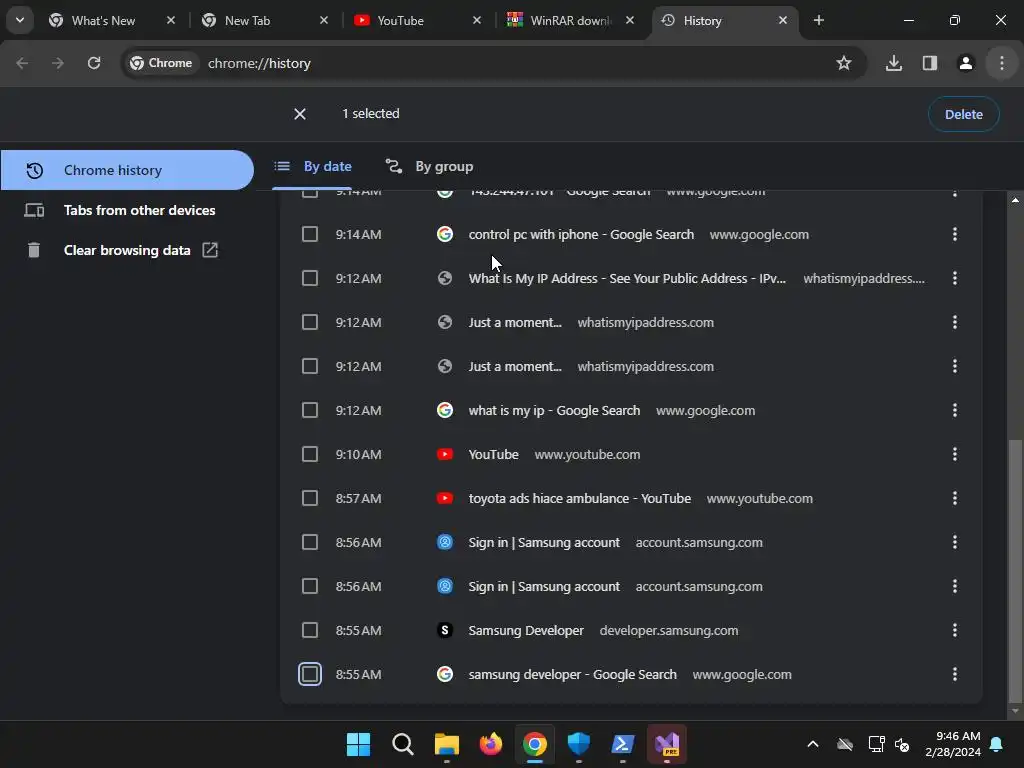1024x768 pixels.
Task: Open more actions for samsung developer Google Search row
Action: (x=955, y=674)
